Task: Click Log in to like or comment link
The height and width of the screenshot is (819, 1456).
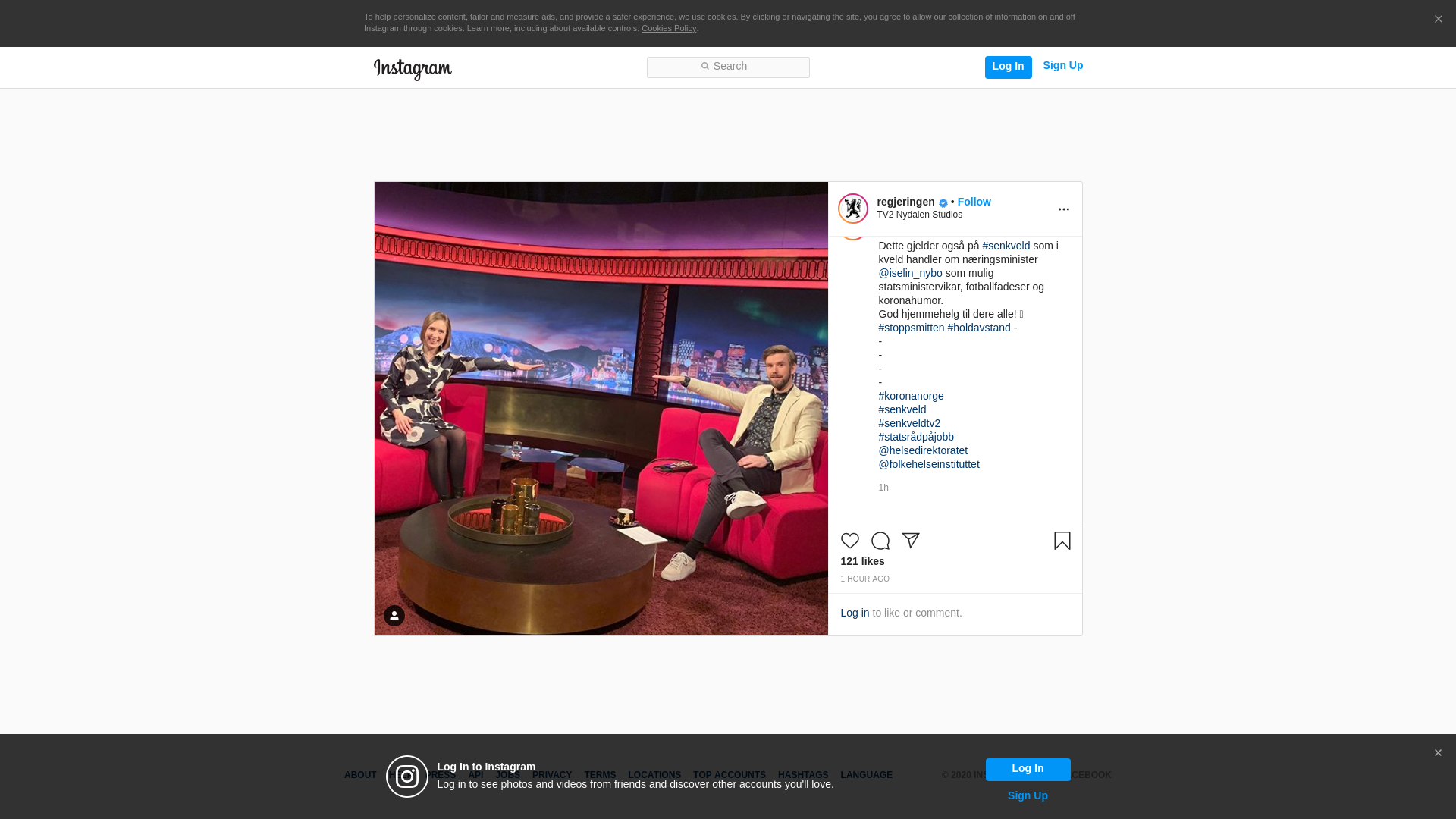Action: [855, 613]
